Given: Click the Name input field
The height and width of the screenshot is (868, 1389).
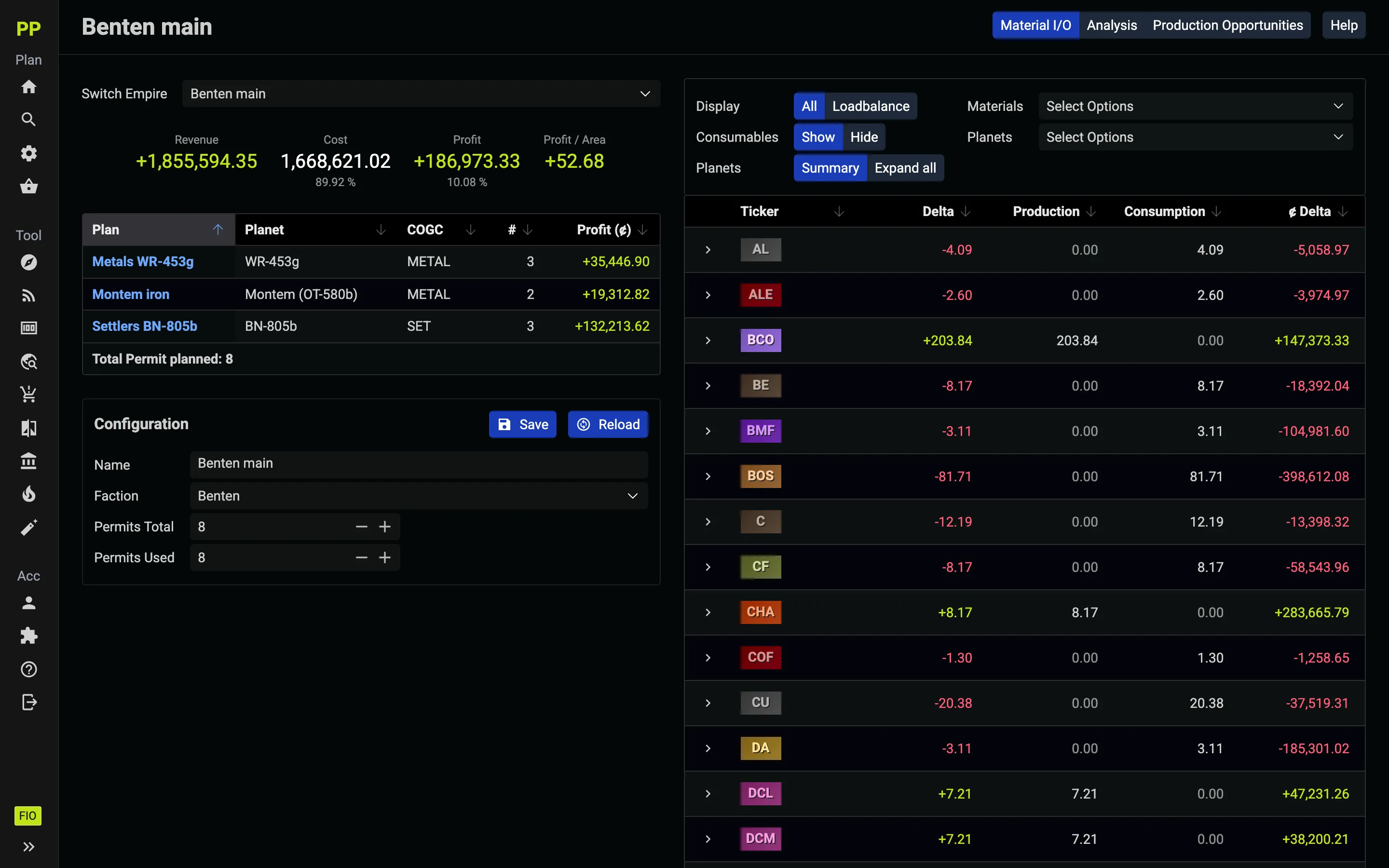Looking at the screenshot, I should [x=419, y=464].
